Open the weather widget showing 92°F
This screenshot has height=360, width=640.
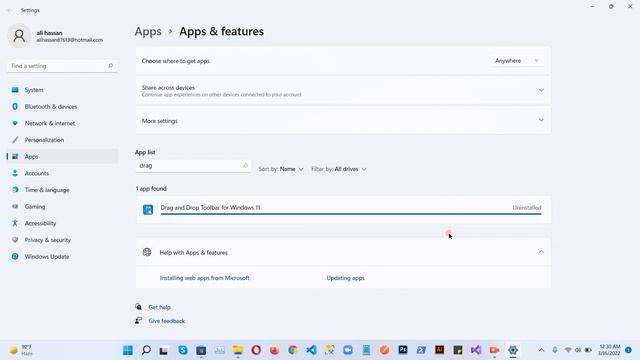point(22,350)
